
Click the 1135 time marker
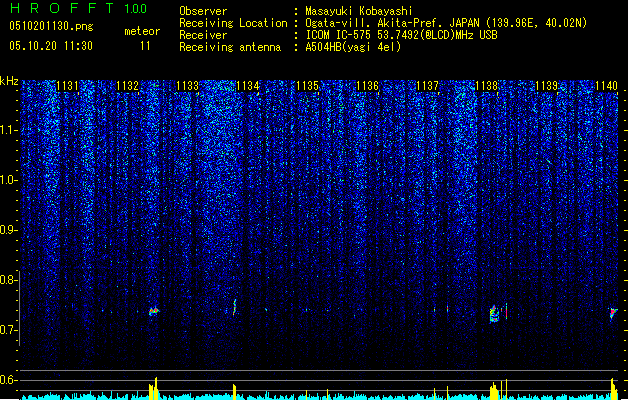307,86
